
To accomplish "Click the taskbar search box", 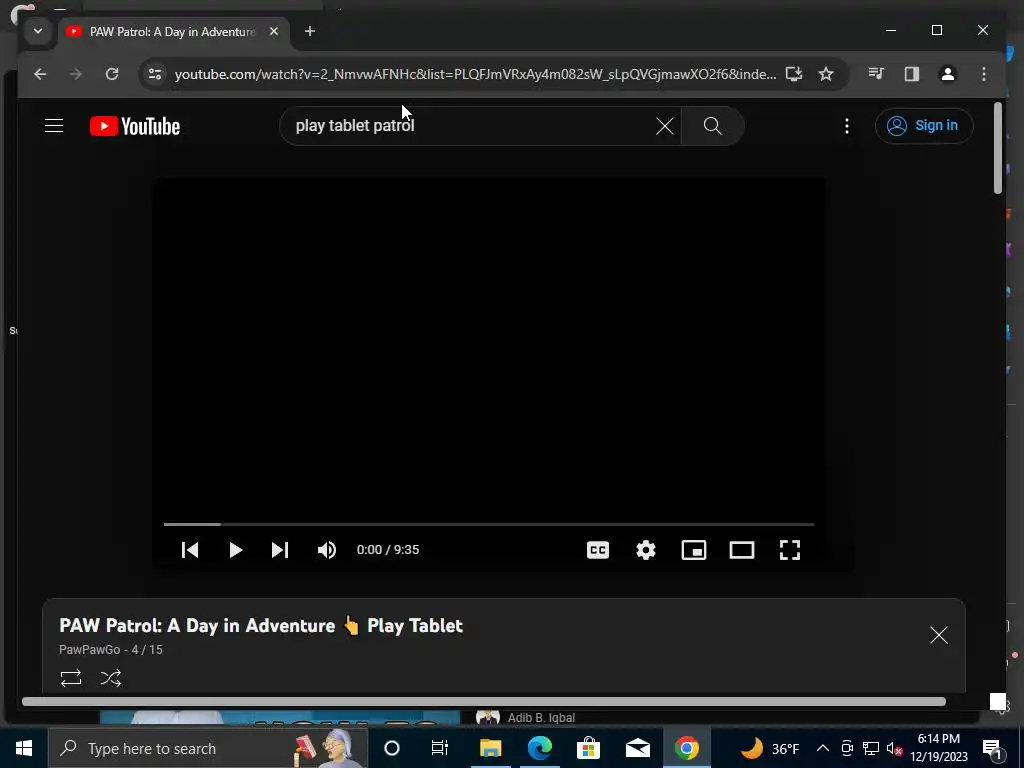I will tap(208, 748).
